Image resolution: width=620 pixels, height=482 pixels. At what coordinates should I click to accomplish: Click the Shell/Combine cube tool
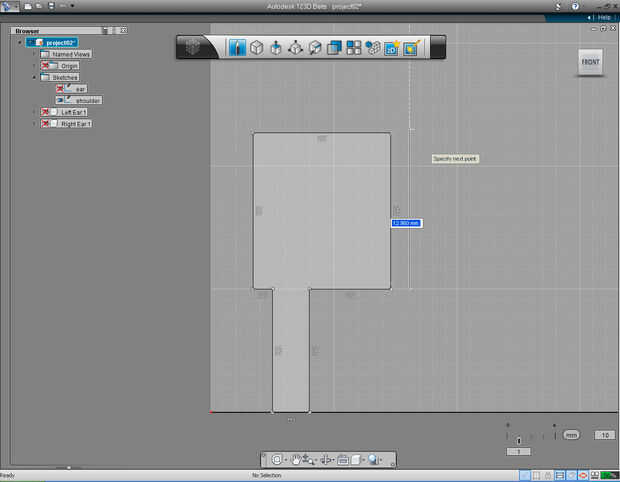[x=315, y=48]
